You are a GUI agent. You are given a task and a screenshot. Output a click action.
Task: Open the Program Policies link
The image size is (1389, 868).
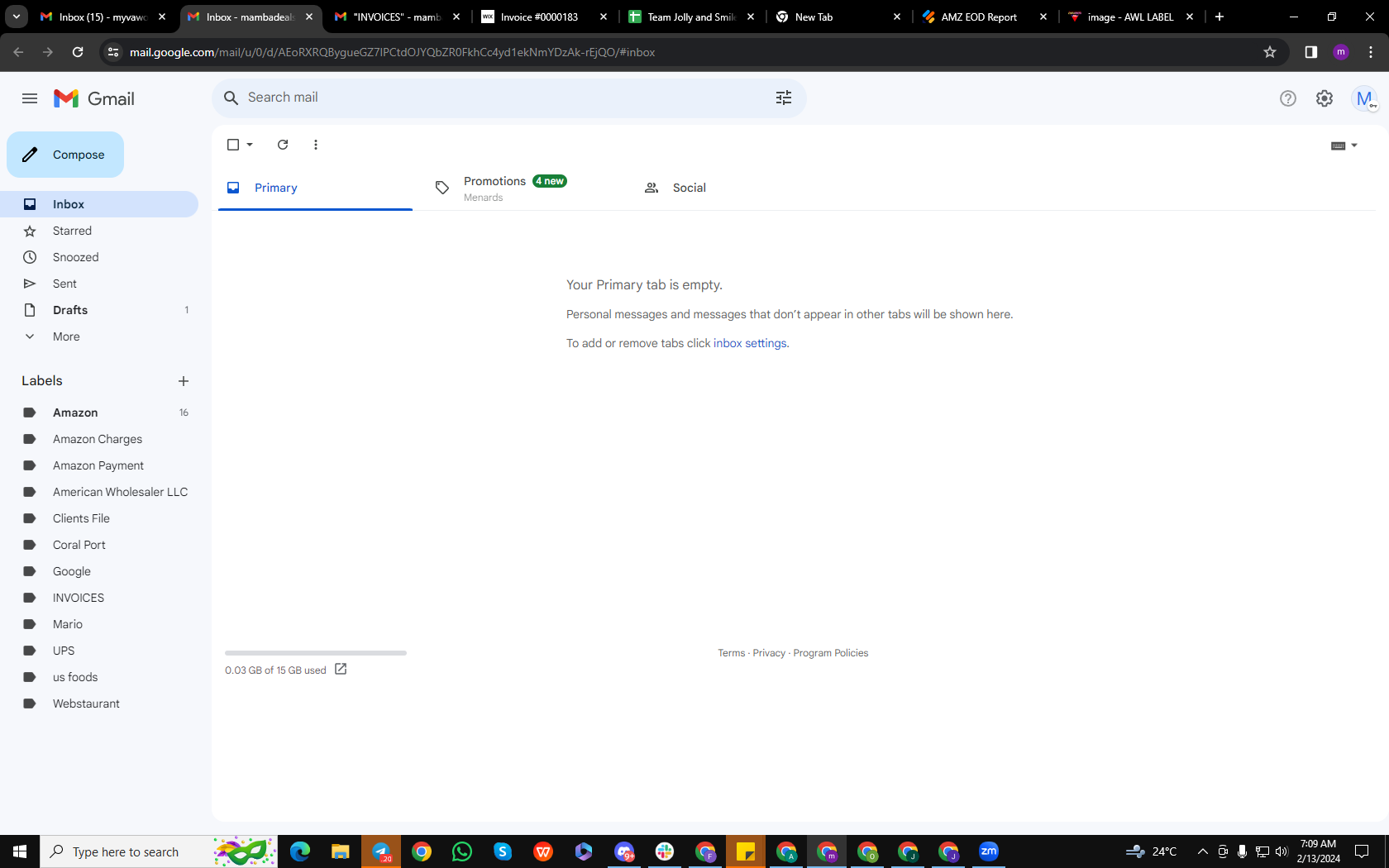(831, 653)
